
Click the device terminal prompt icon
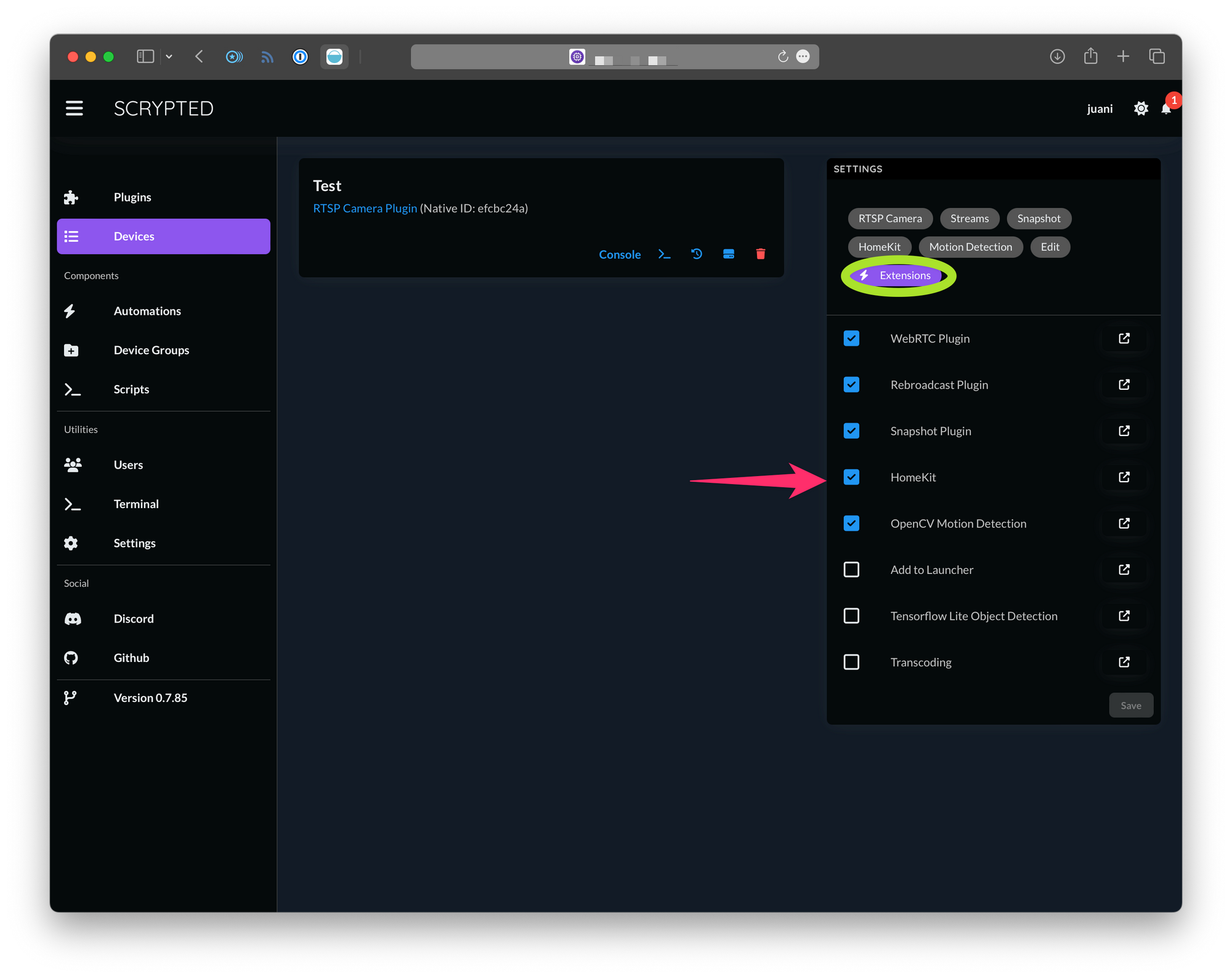(664, 254)
